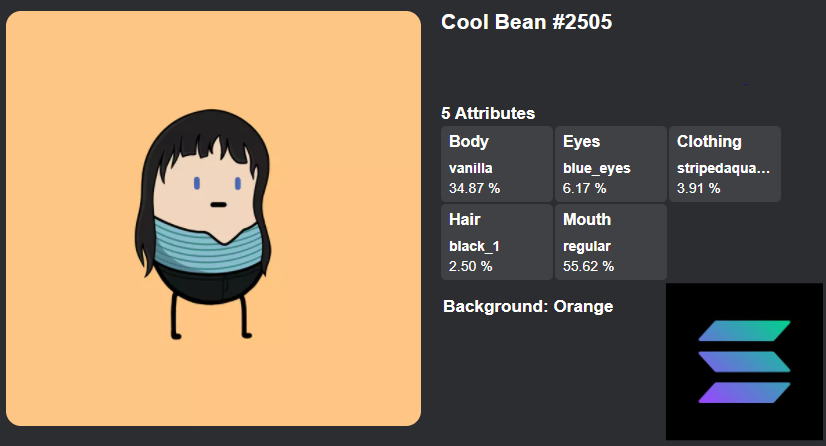This screenshot has height=446, width=826.
Task: Click the 5 Attributes heading
Action: (488, 113)
